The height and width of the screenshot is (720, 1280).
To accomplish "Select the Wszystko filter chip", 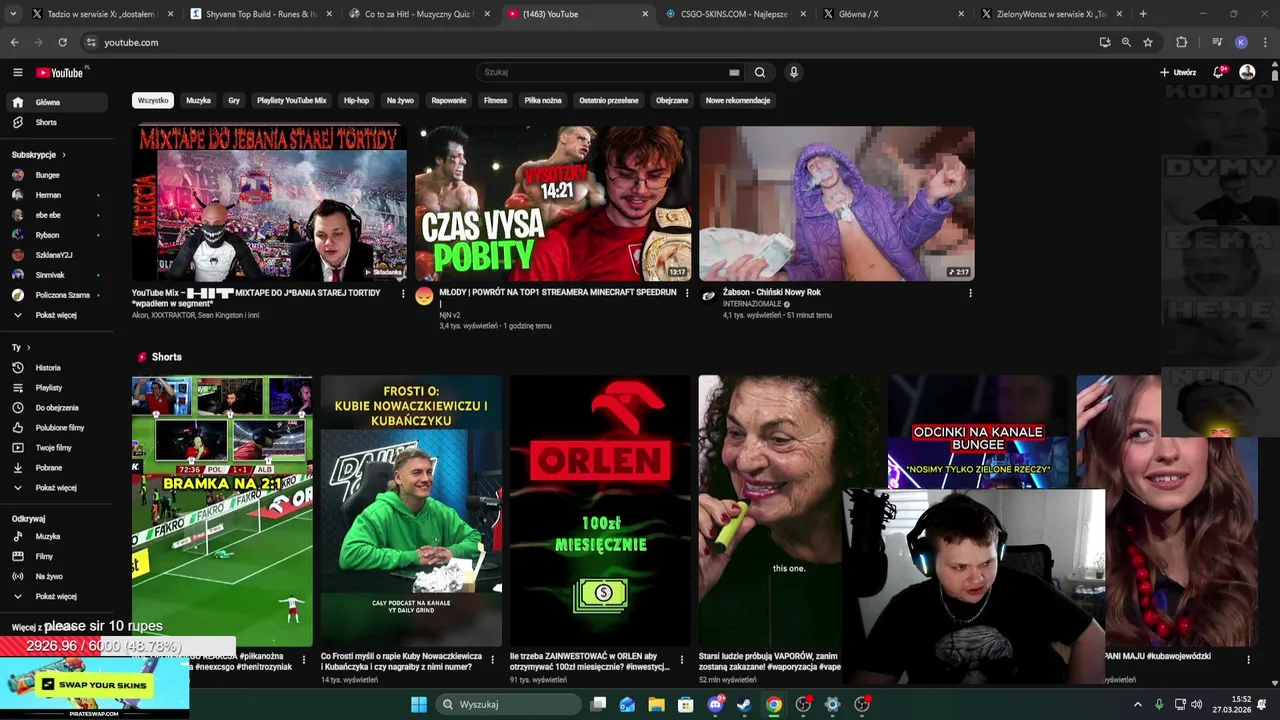I will (153, 100).
